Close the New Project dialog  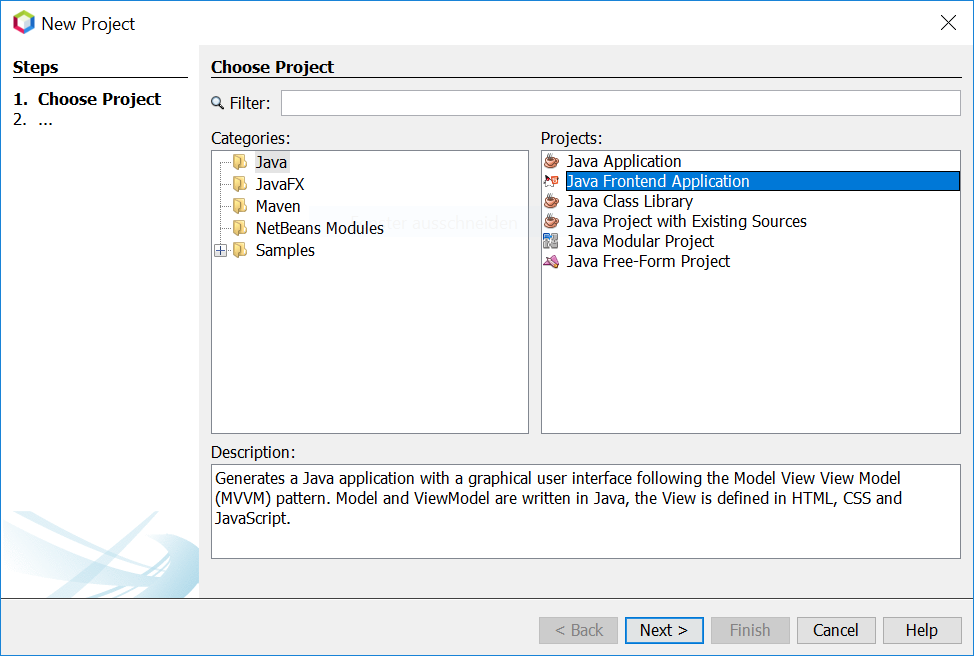pos(948,23)
